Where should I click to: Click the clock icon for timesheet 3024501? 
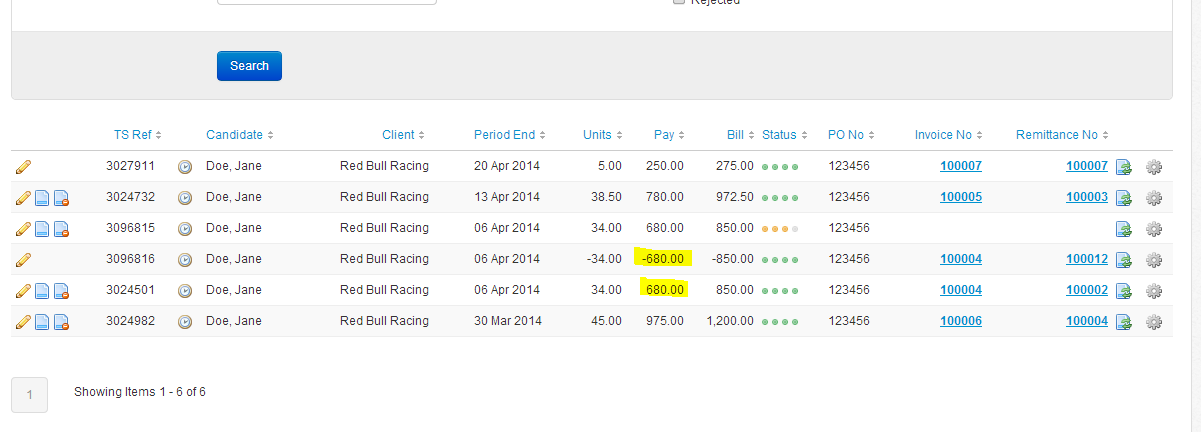185,291
